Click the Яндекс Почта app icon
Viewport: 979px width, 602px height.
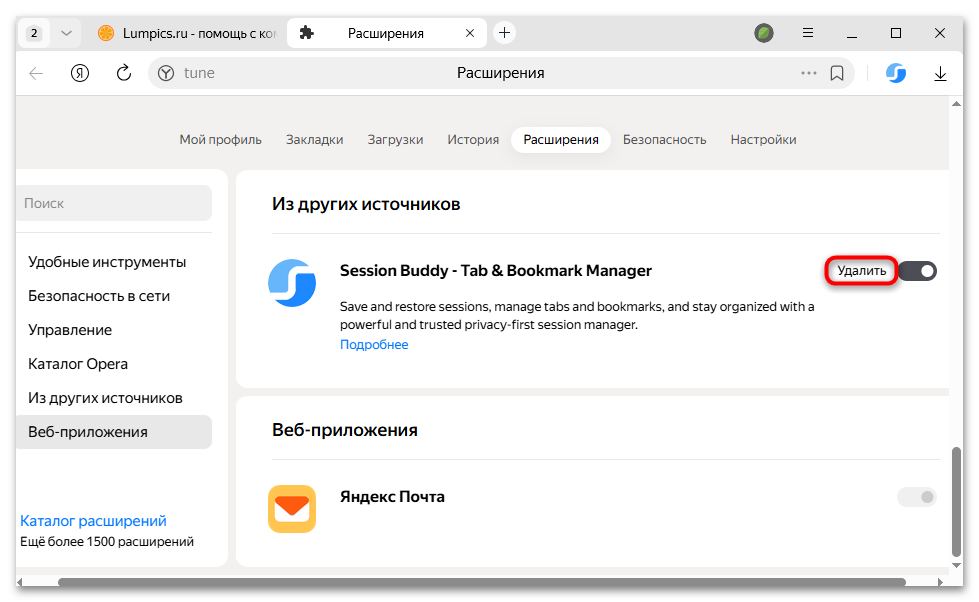[x=292, y=509]
